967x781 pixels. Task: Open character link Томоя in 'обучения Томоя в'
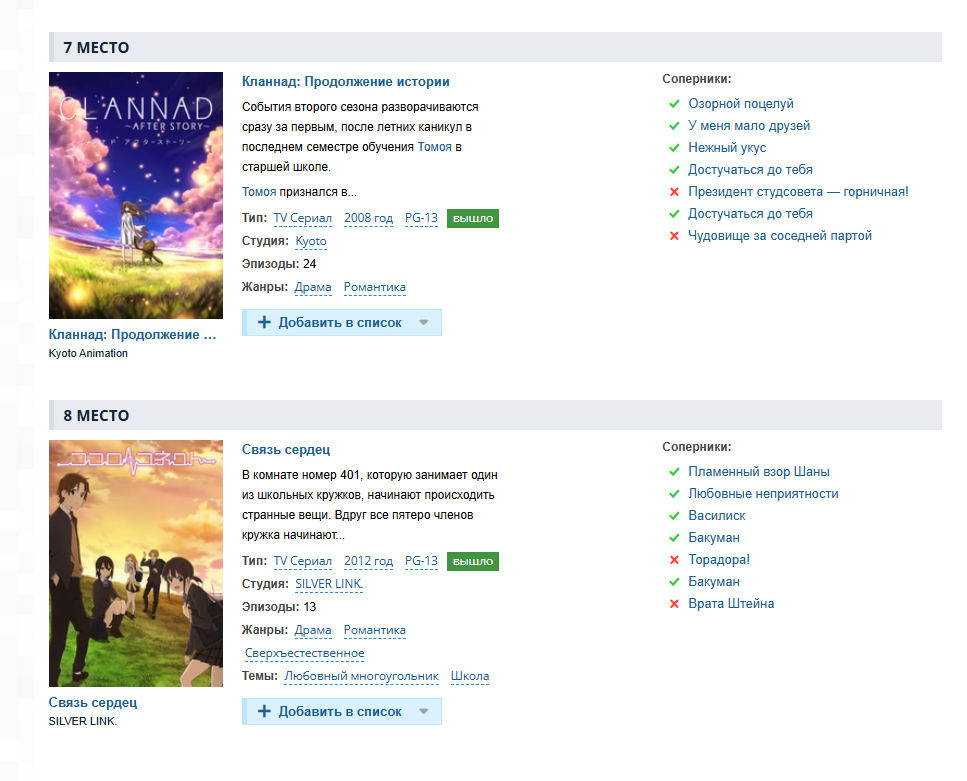coord(435,147)
